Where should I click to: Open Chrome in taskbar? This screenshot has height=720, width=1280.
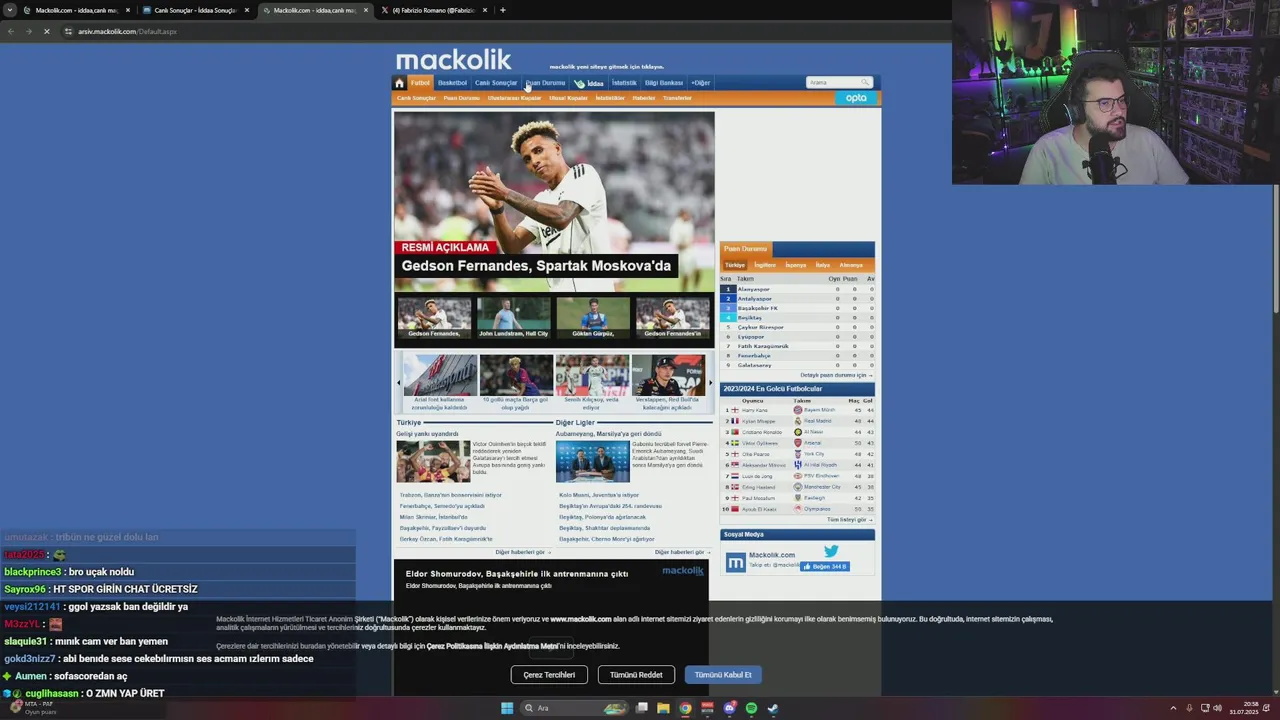coord(685,708)
